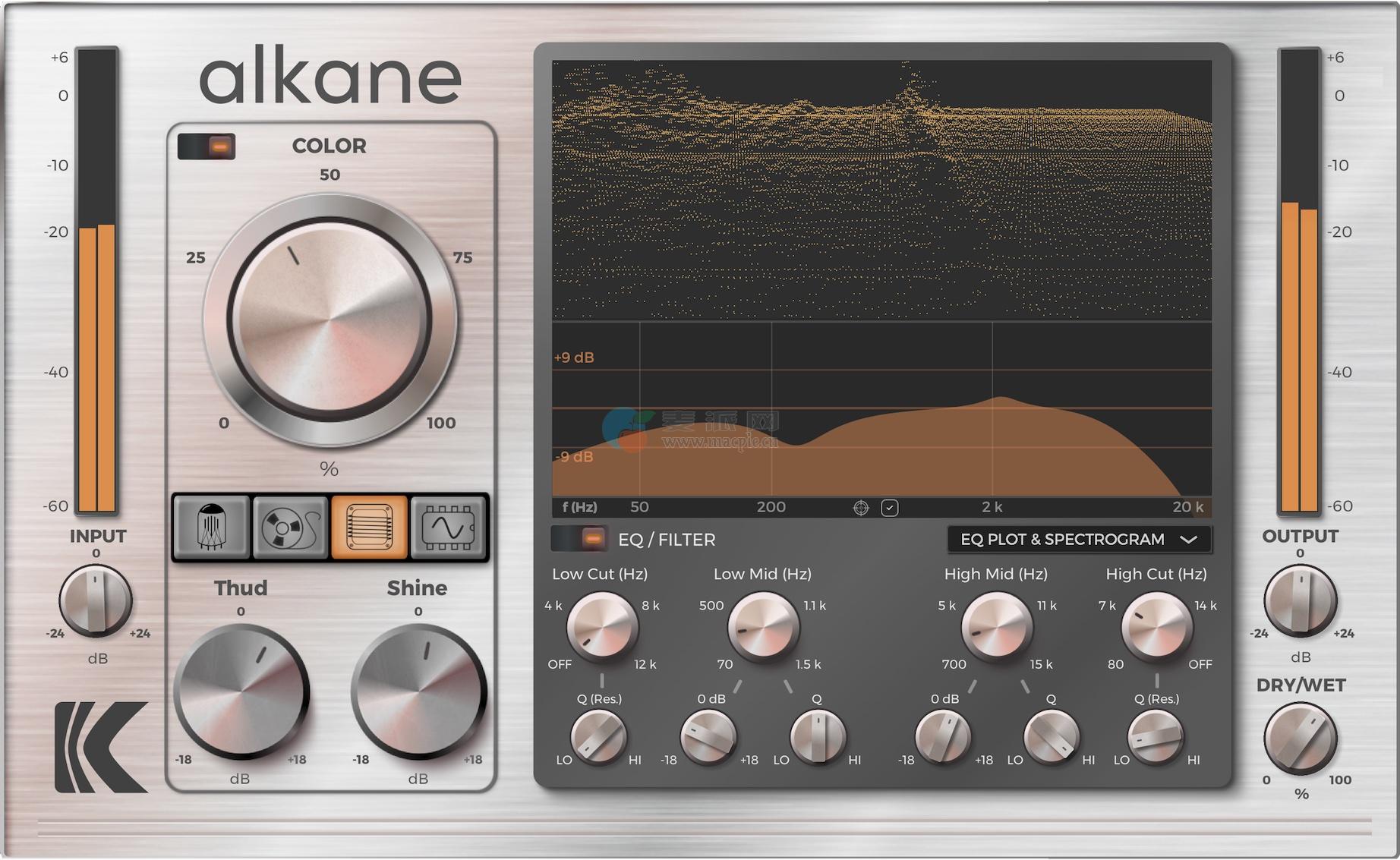
Task: Click the alkane plugin title logo
Action: click(330, 78)
